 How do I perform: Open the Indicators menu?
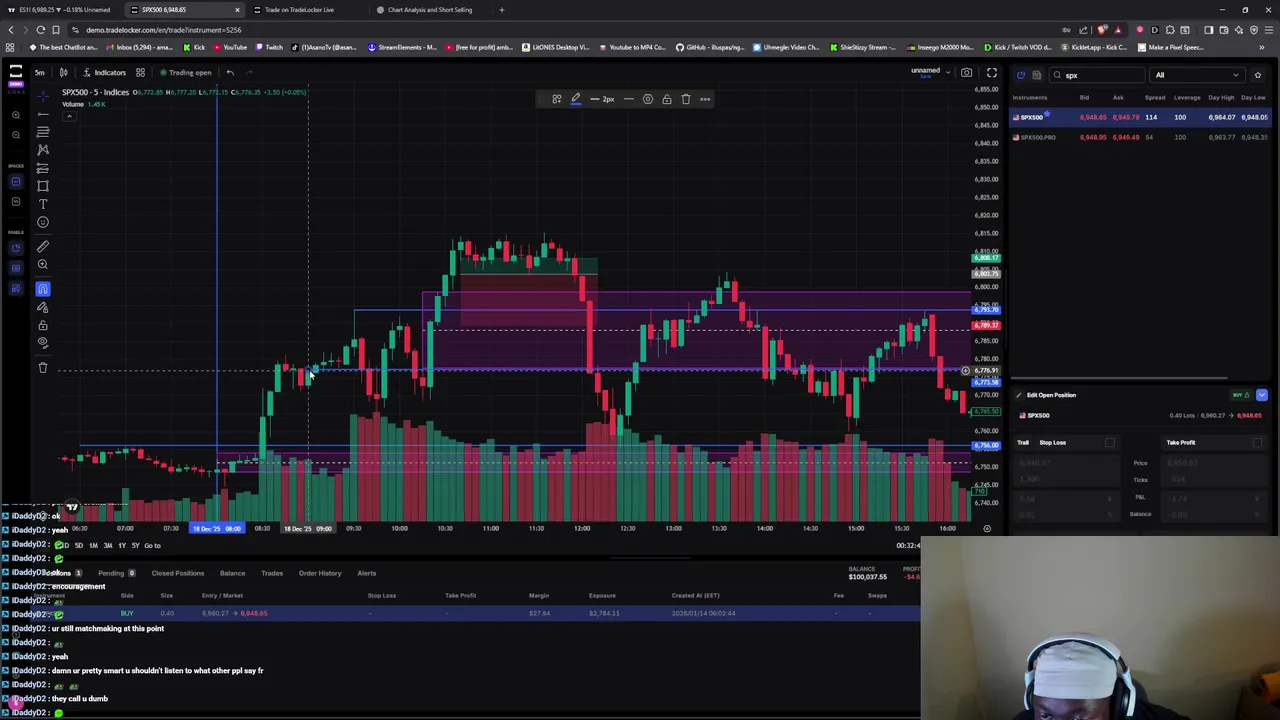[x=104, y=72]
